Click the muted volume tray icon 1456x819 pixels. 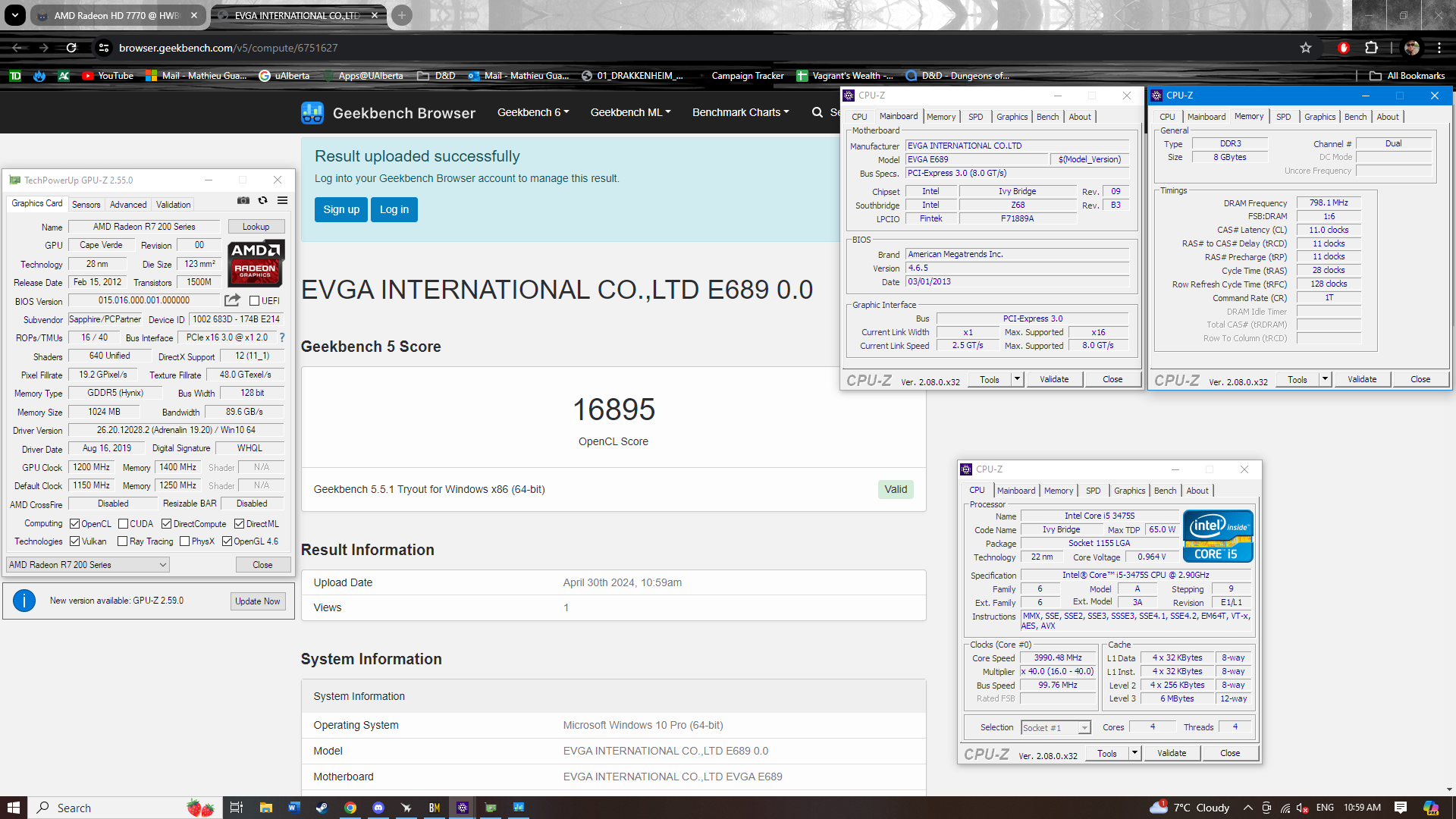pyautogui.click(x=1303, y=808)
